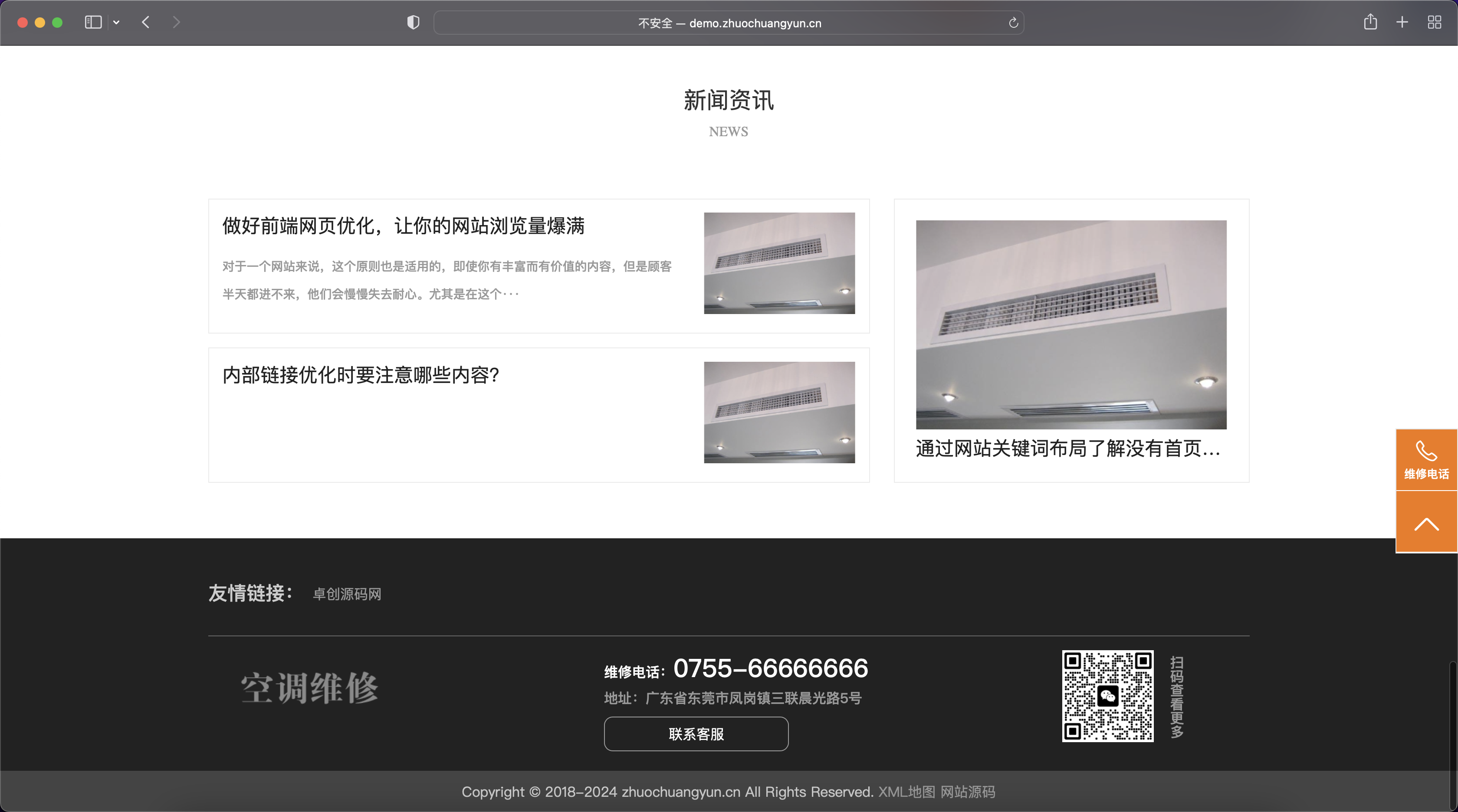Click the orange back-to-top arrow button
The image size is (1458, 812).
(x=1426, y=522)
